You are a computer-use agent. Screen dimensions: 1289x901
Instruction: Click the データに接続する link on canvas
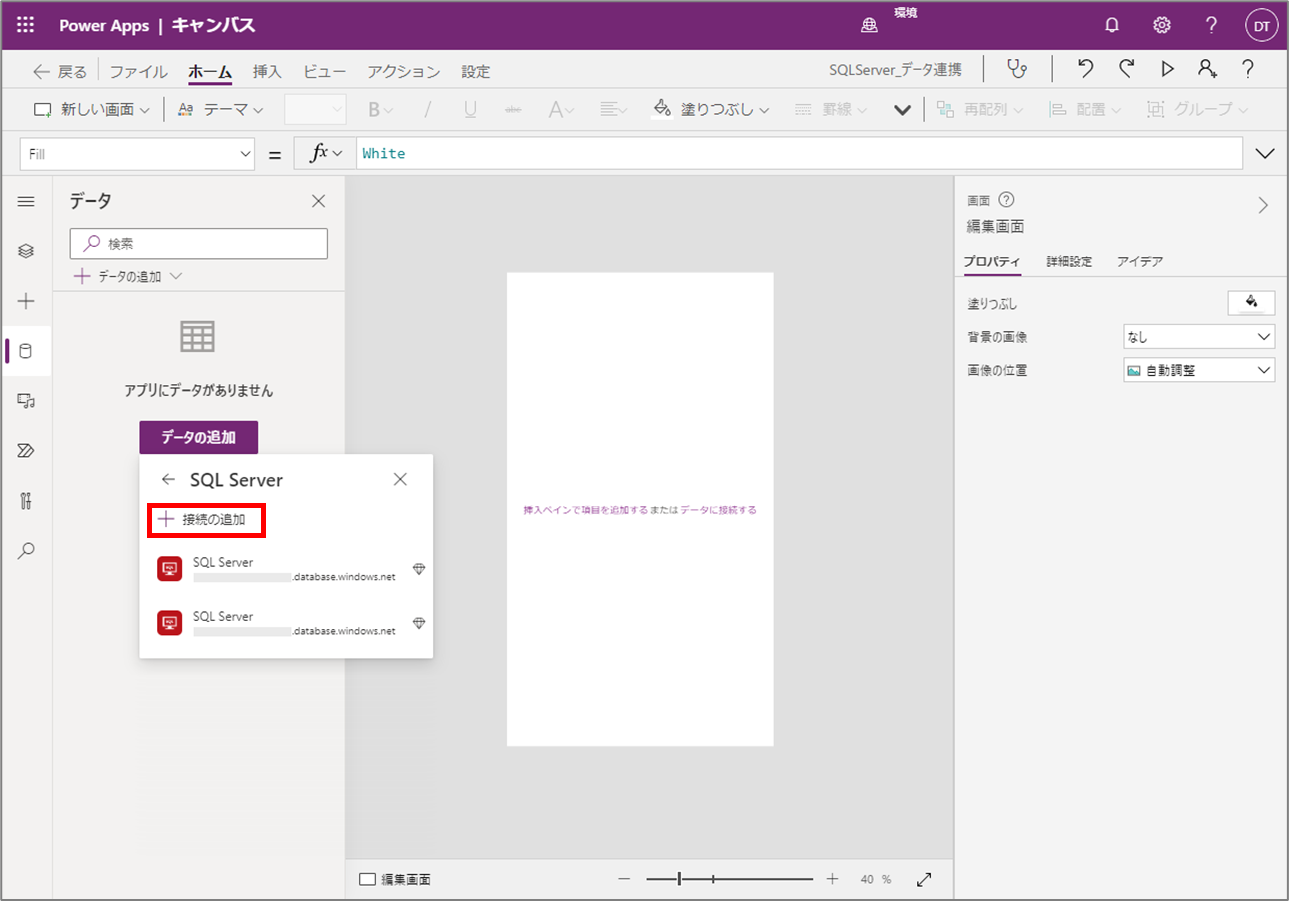tap(719, 510)
